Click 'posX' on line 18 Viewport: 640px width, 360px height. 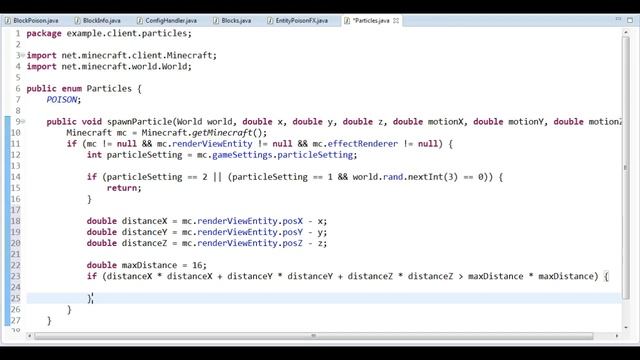(293, 220)
